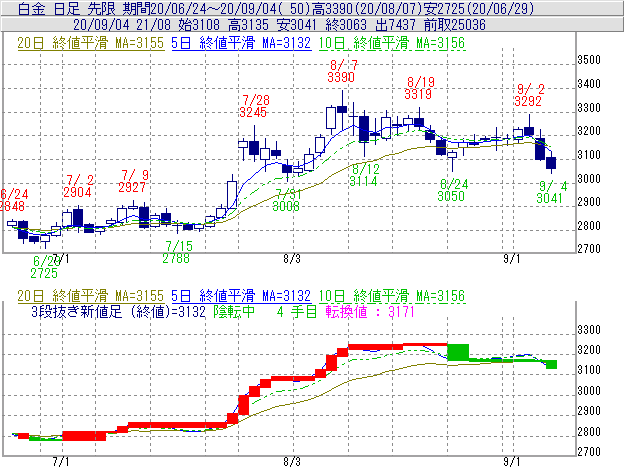Click the 前取25036 value in header
Image resolution: width=624 pixels, height=474 pixels.
click(x=454, y=25)
